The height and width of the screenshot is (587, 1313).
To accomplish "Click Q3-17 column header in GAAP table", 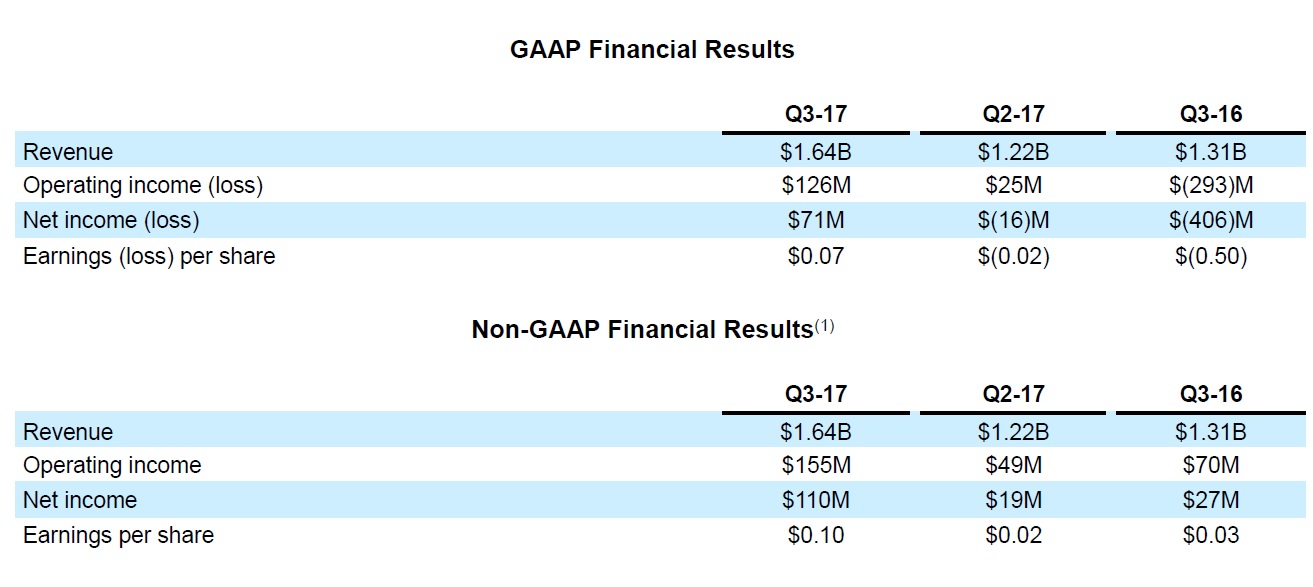I will coord(815,114).
